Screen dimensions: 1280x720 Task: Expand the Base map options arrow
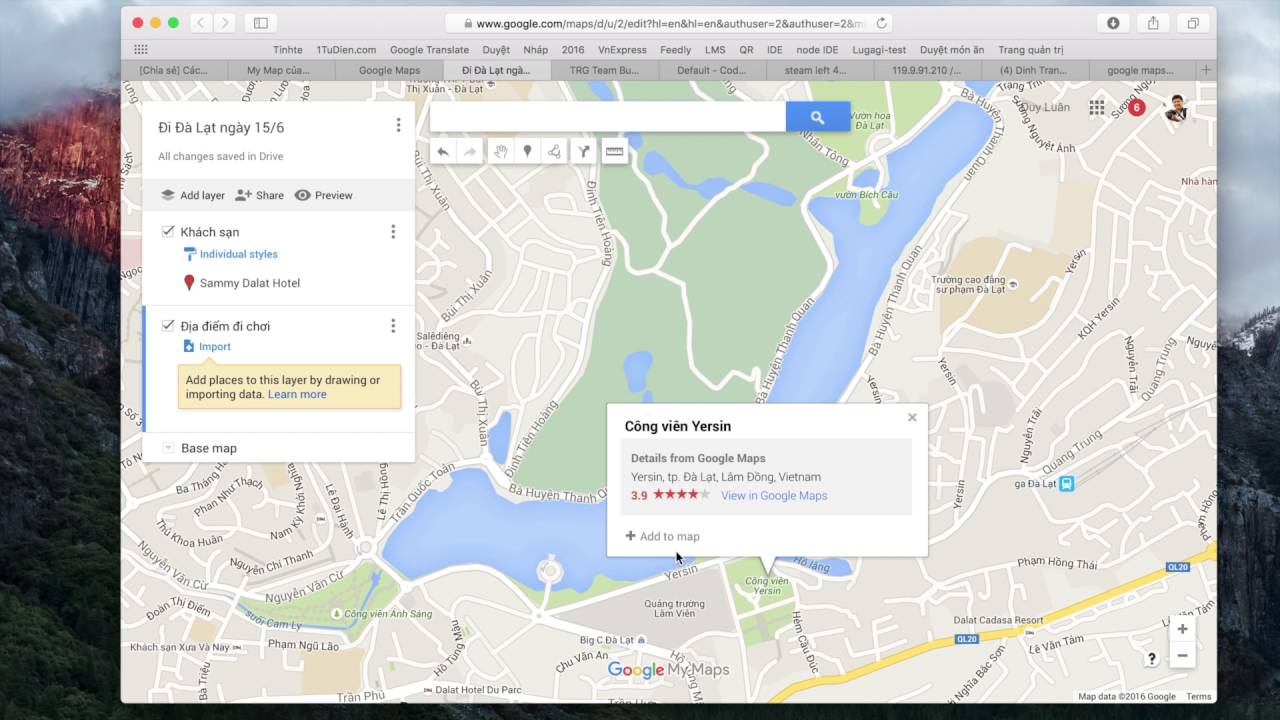pos(168,448)
